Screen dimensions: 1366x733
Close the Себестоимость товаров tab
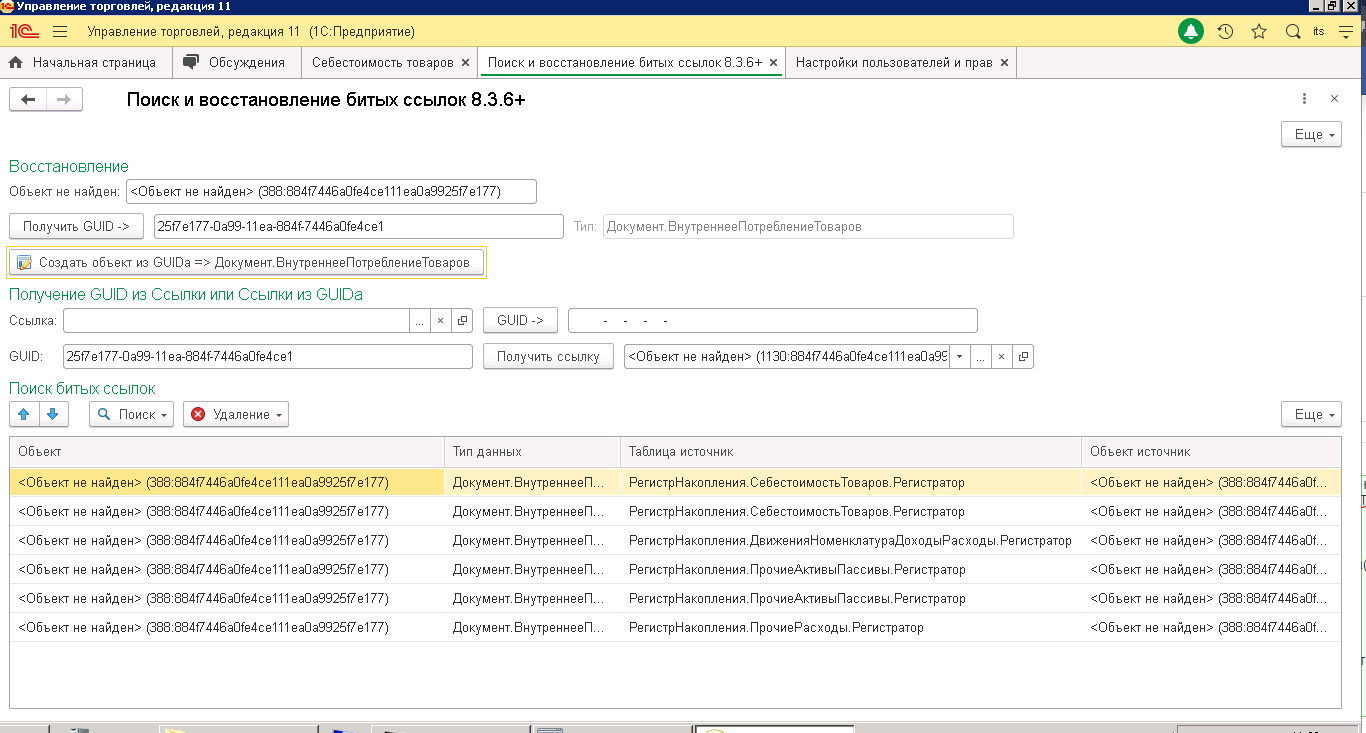coord(465,62)
